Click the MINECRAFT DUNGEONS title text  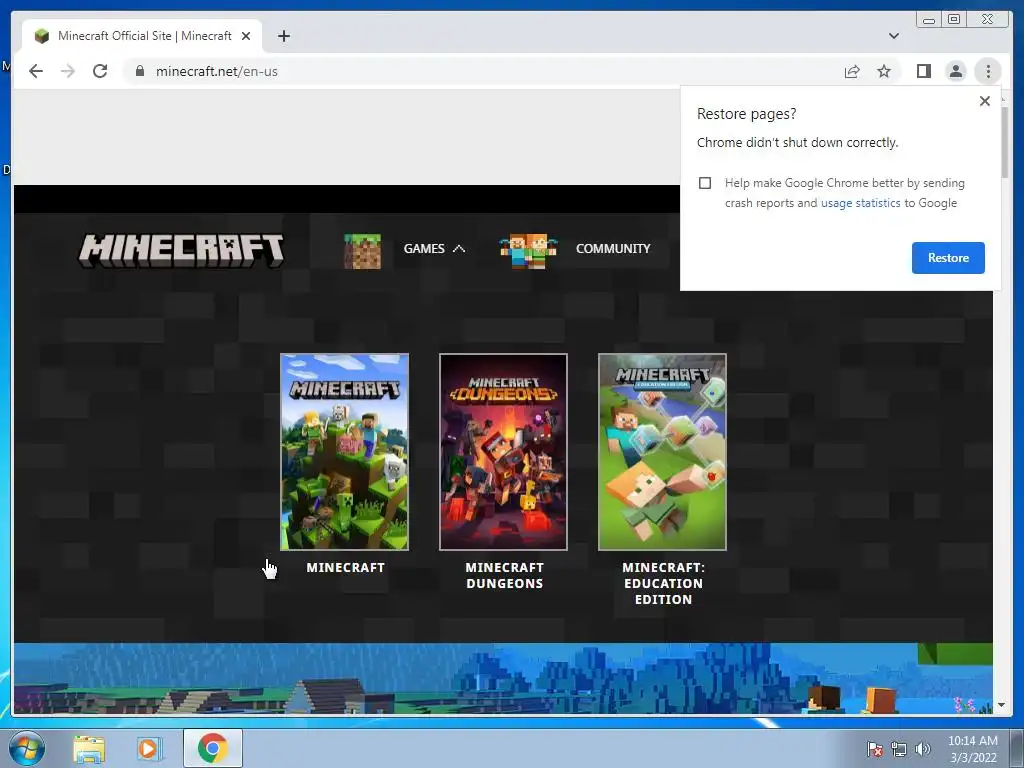coord(504,575)
